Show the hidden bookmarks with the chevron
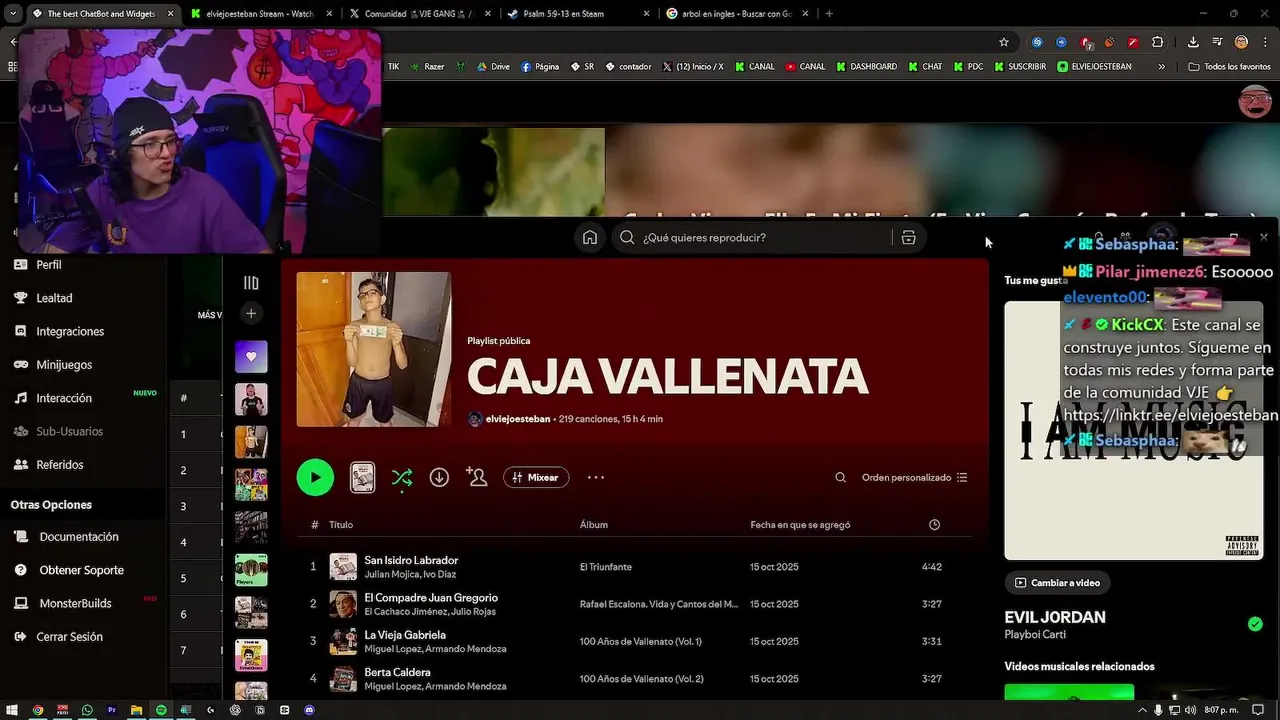The height and width of the screenshot is (720, 1280). [x=1161, y=67]
